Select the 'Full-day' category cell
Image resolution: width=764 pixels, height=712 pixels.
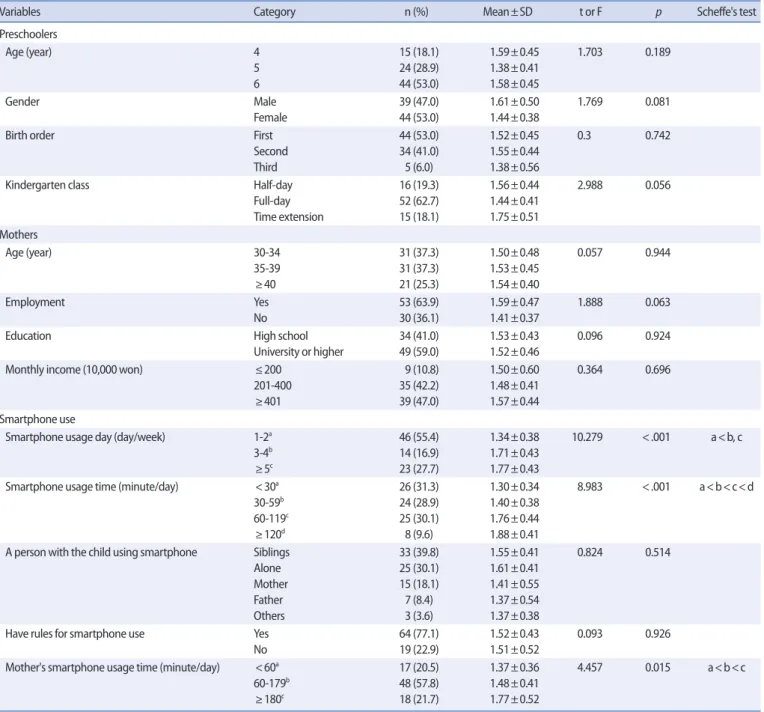click(272, 201)
